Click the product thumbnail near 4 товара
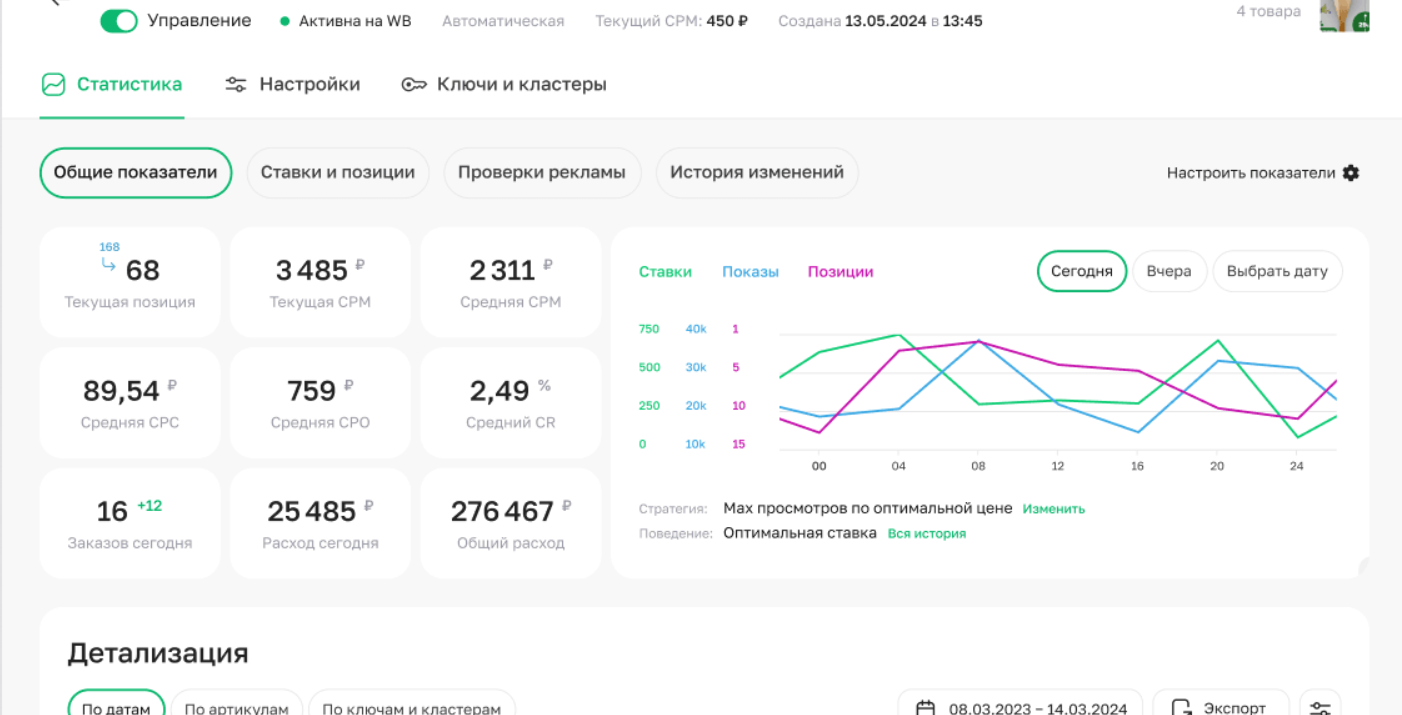1402x715 pixels. [x=1343, y=16]
